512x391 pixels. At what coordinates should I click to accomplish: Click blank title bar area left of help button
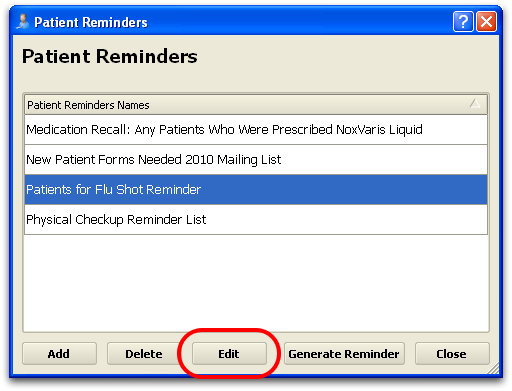[x=300, y=22]
